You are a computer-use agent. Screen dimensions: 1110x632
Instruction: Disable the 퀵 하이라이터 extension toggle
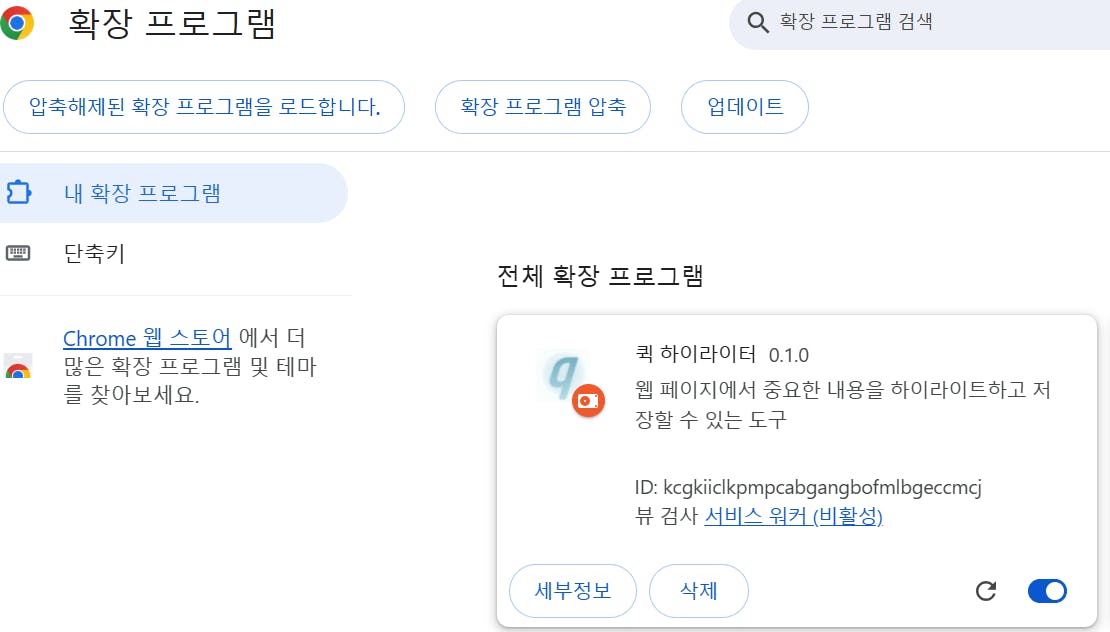click(x=1047, y=591)
